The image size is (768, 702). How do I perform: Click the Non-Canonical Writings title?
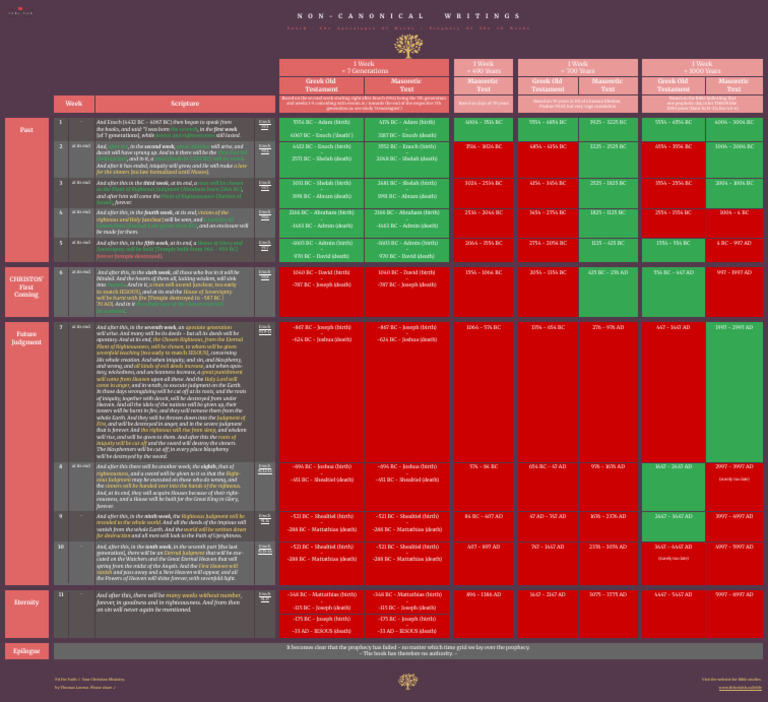point(408,16)
